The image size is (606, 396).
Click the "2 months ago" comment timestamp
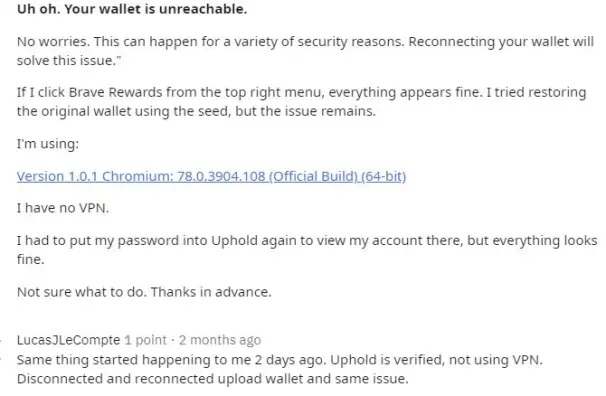[220, 340]
